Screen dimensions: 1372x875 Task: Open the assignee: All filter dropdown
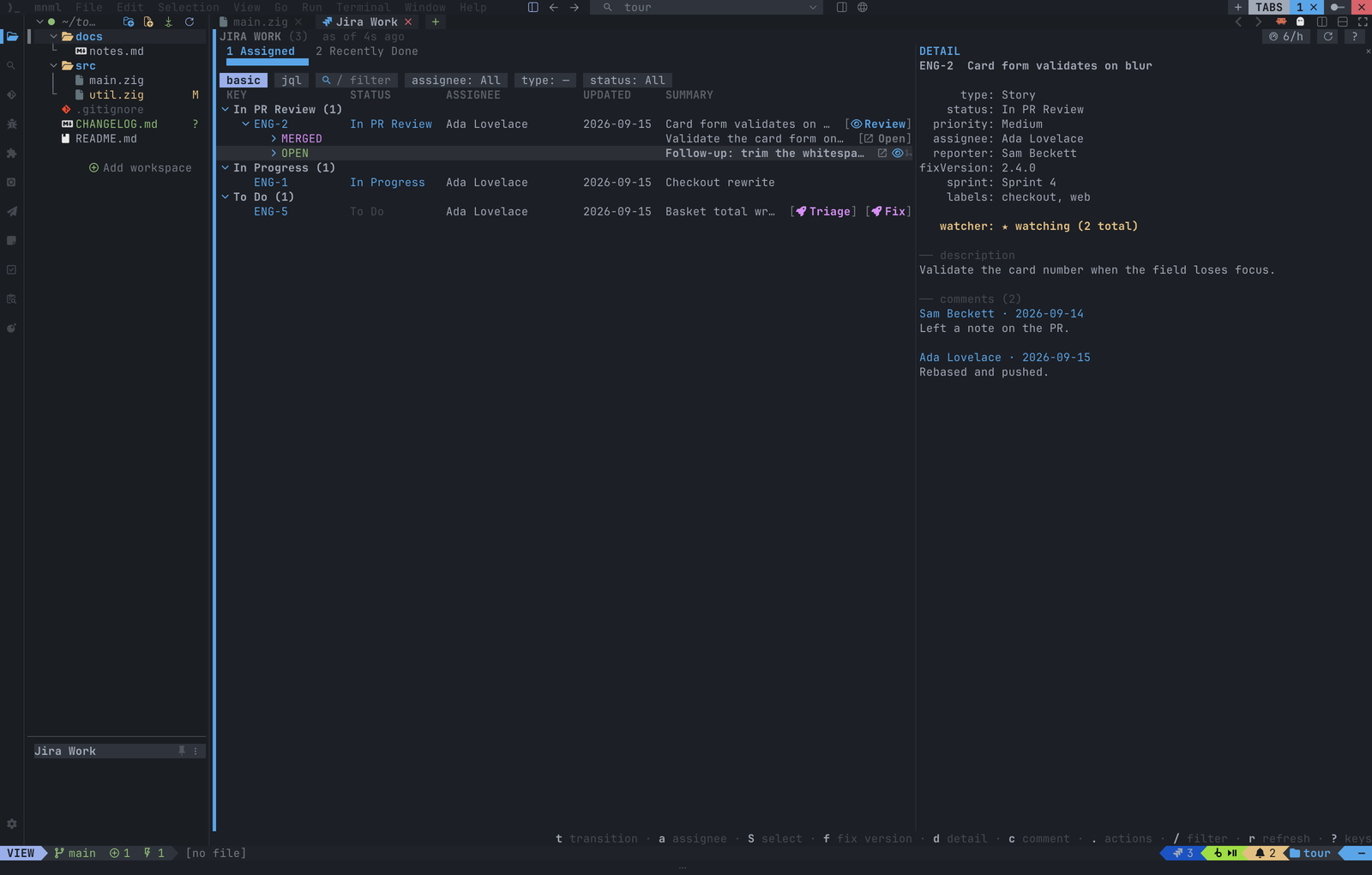click(x=456, y=80)
